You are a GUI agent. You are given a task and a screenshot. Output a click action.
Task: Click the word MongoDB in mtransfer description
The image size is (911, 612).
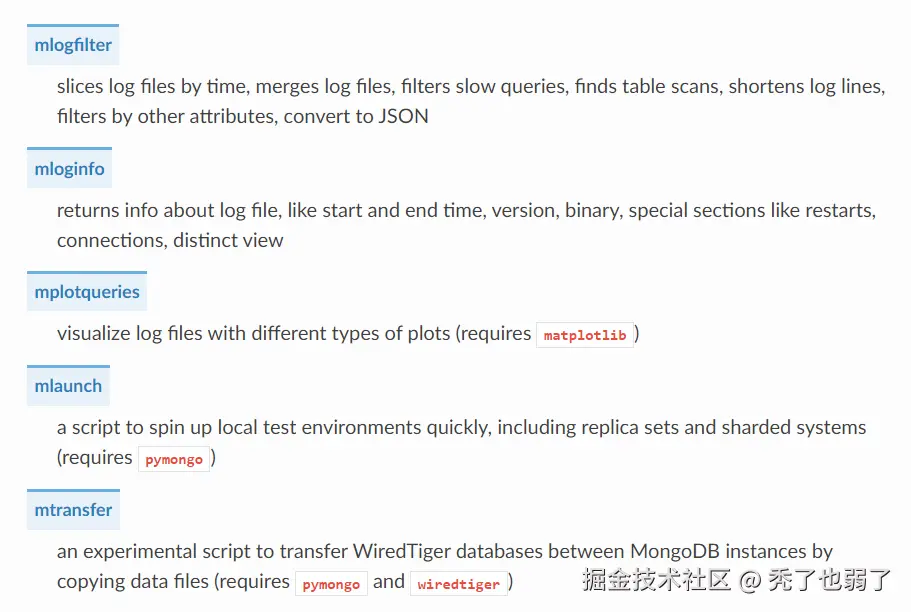(x=675, y=552)
